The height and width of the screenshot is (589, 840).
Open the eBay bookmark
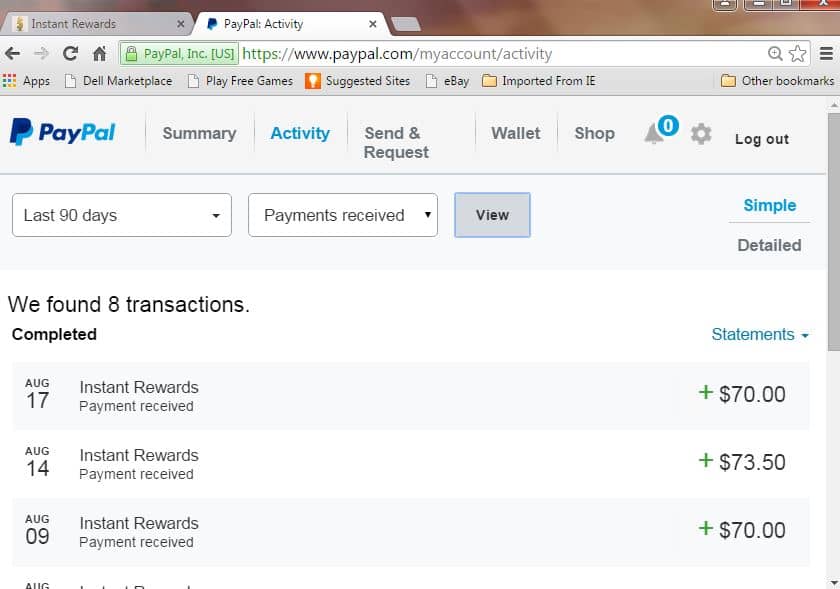pos(447,81)
